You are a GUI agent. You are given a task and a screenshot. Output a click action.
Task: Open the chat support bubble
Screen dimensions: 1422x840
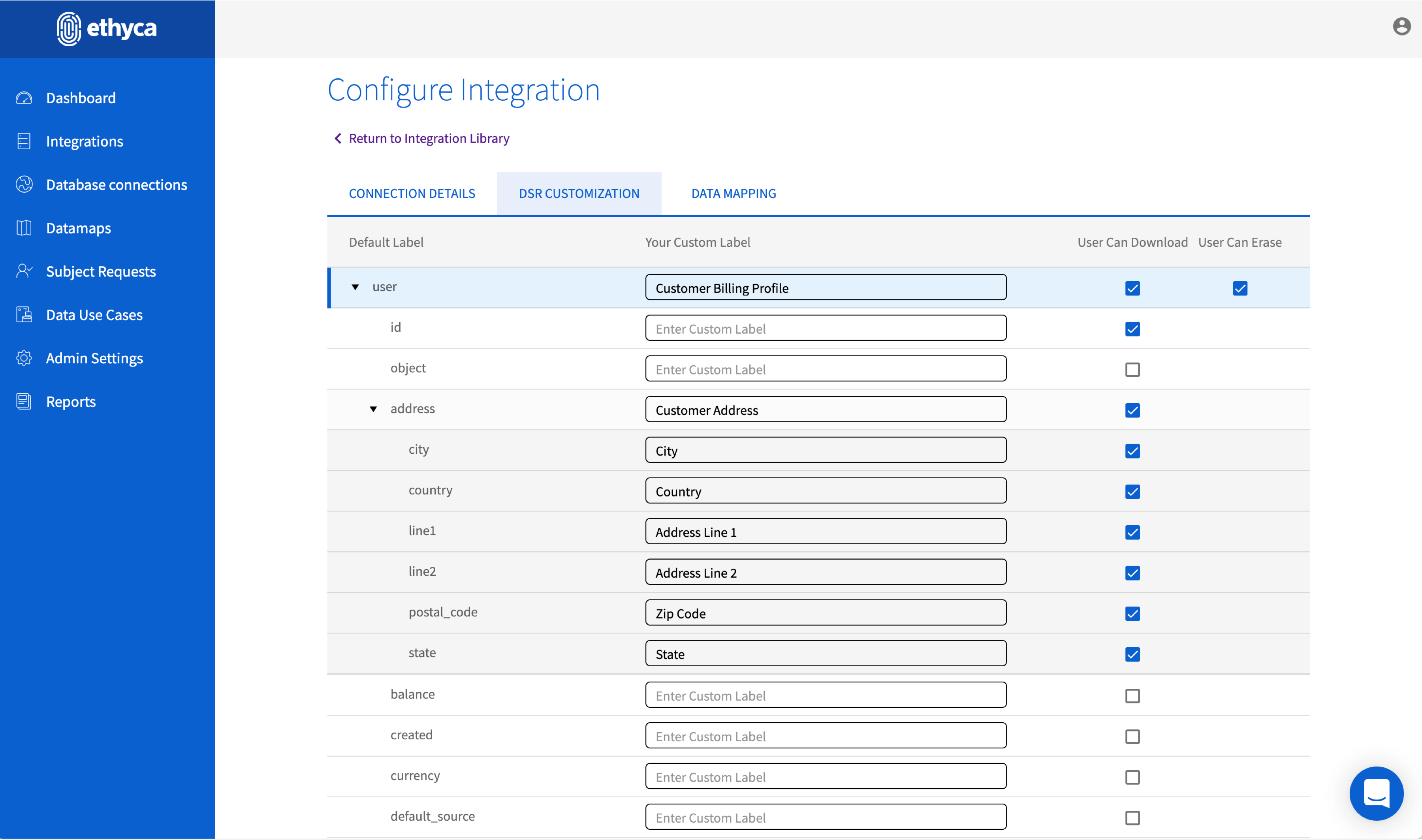1376,793
